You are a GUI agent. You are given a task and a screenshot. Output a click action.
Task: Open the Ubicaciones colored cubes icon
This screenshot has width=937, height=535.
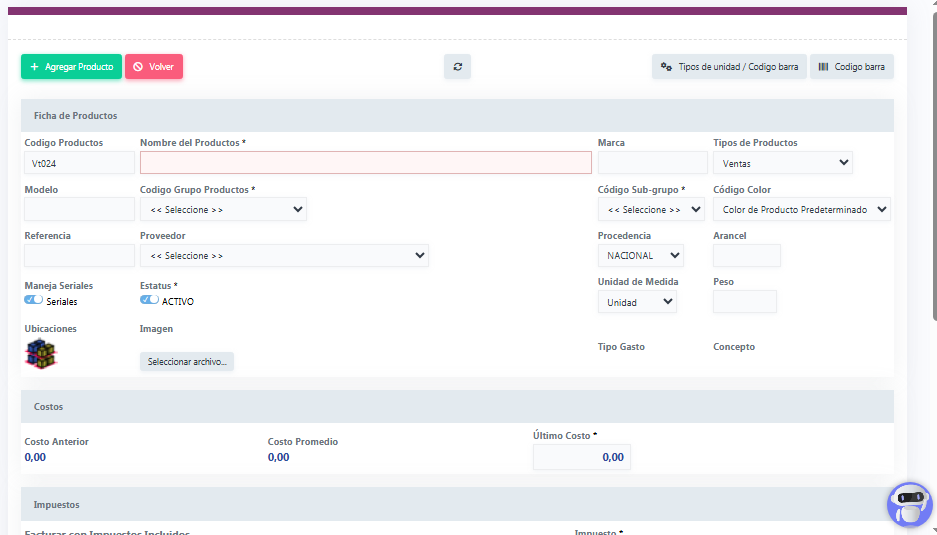click(x=41, y=354)
